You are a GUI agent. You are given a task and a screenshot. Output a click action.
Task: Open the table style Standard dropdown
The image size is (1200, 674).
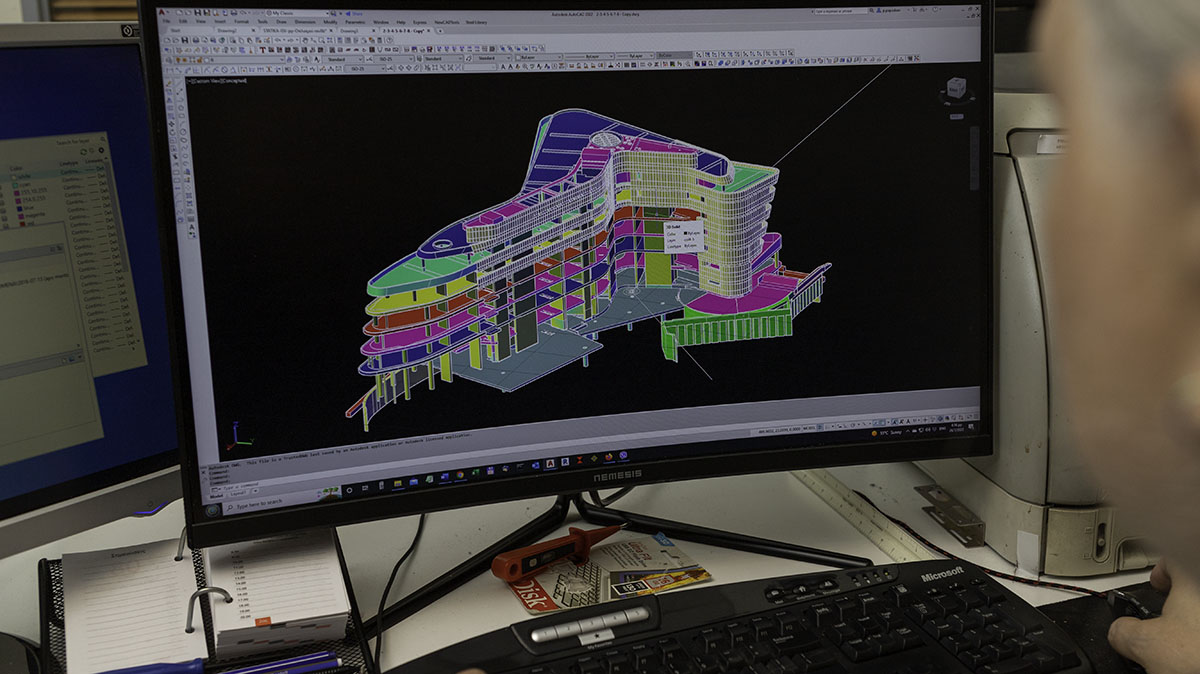click(443, 58)
